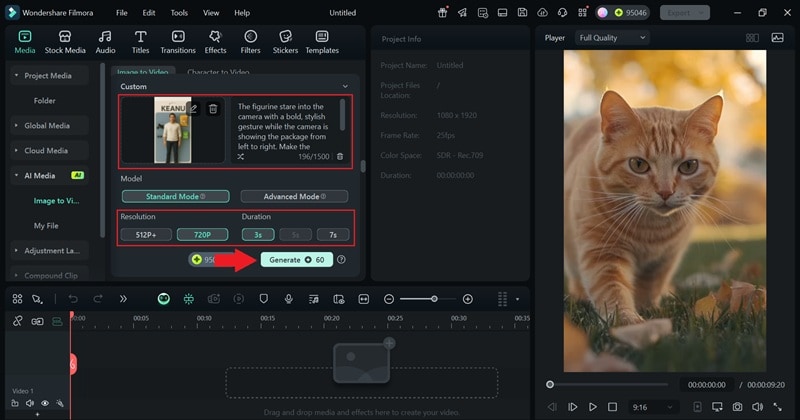Image resolution: width=800 pixels, height=420 pixels.
Task: Click the player stop button
Action: [612, 407]
